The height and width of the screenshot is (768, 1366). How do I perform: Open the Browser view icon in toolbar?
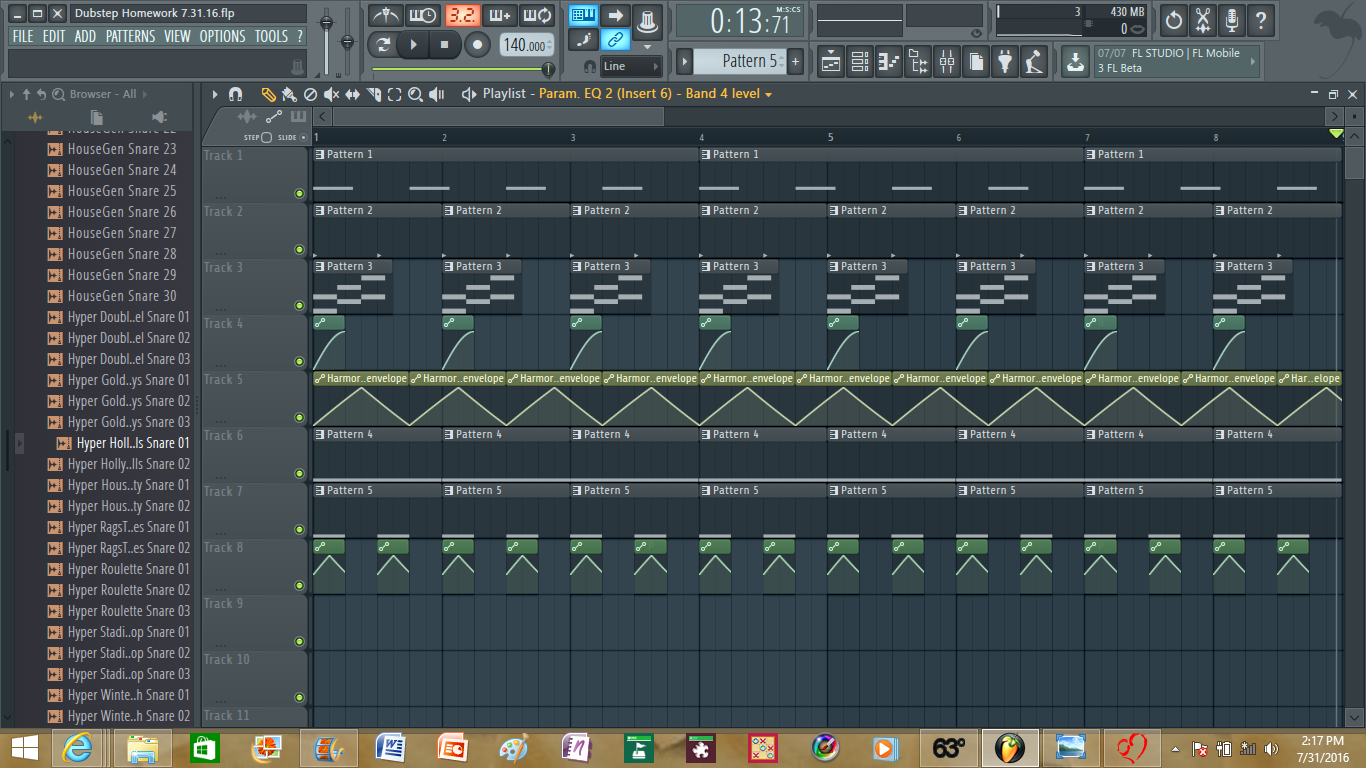click(918, 61)
